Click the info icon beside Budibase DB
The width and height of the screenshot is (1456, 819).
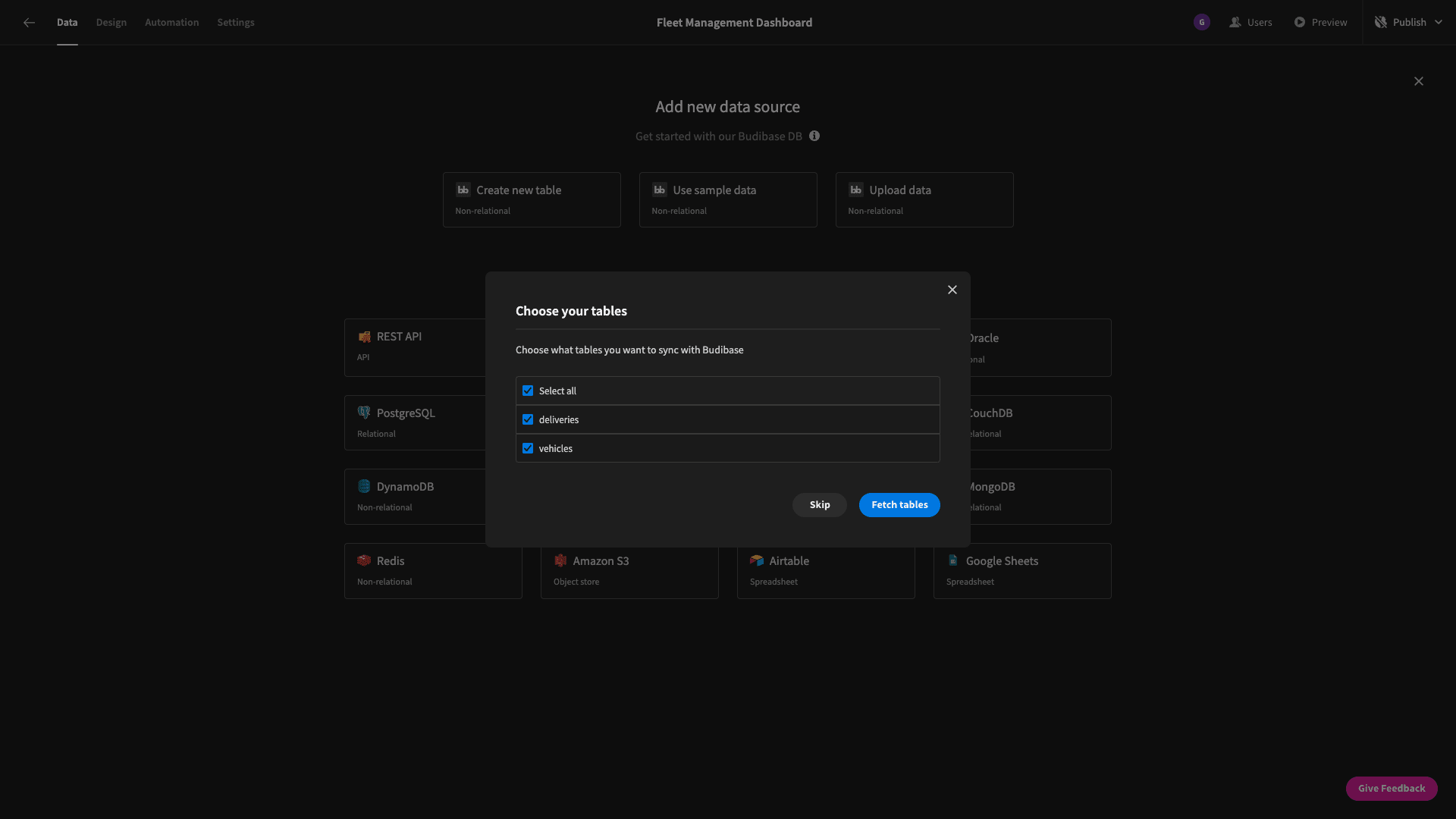[x=814, y=136]
